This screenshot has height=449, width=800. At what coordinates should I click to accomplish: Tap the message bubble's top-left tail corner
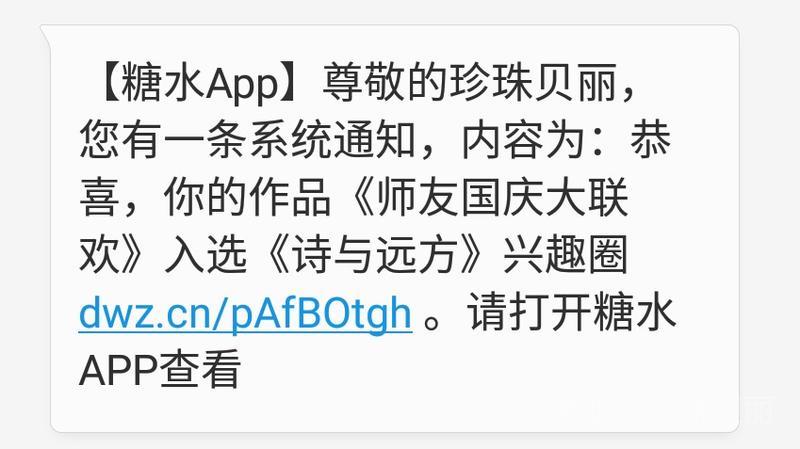tap(46, 32)
